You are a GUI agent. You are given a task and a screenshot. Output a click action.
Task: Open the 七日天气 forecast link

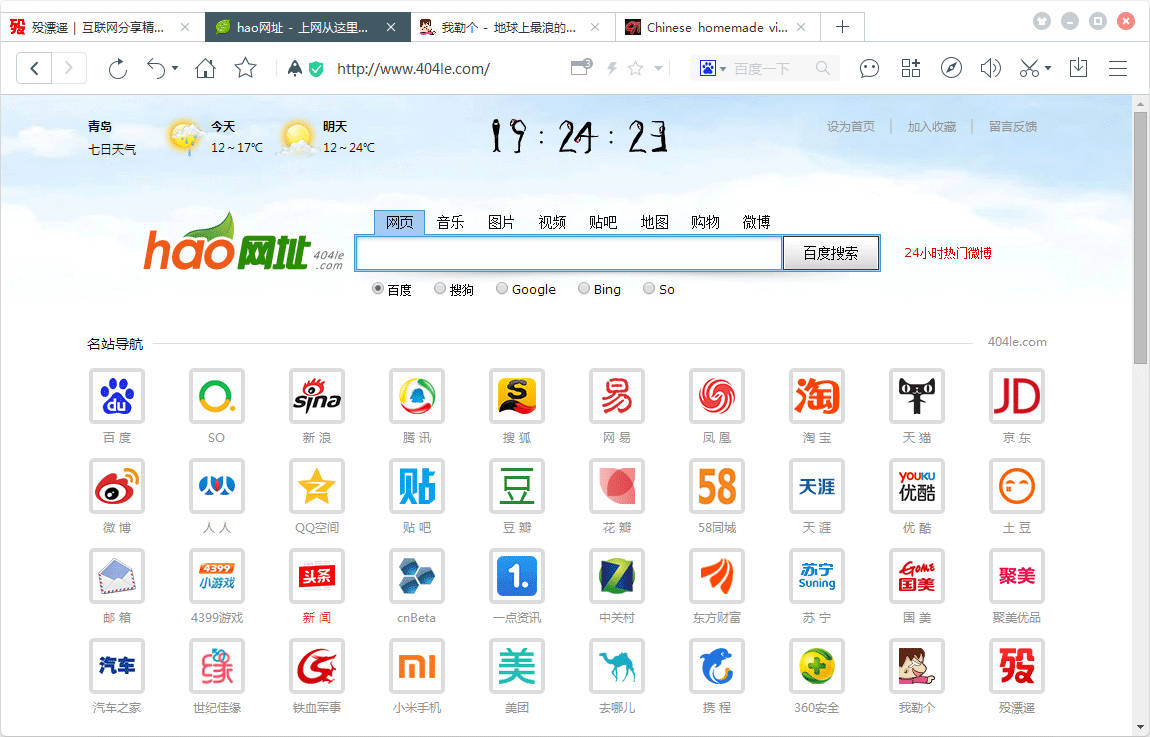[x=112, y=150]
